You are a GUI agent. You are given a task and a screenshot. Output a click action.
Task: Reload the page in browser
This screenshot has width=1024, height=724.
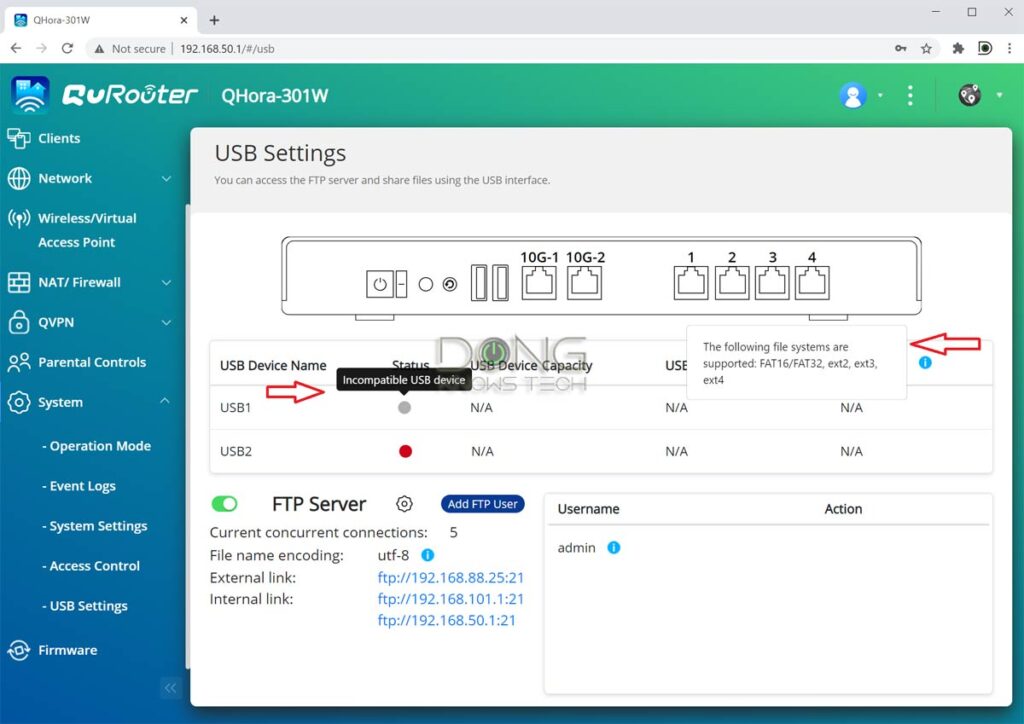(67, 48)
